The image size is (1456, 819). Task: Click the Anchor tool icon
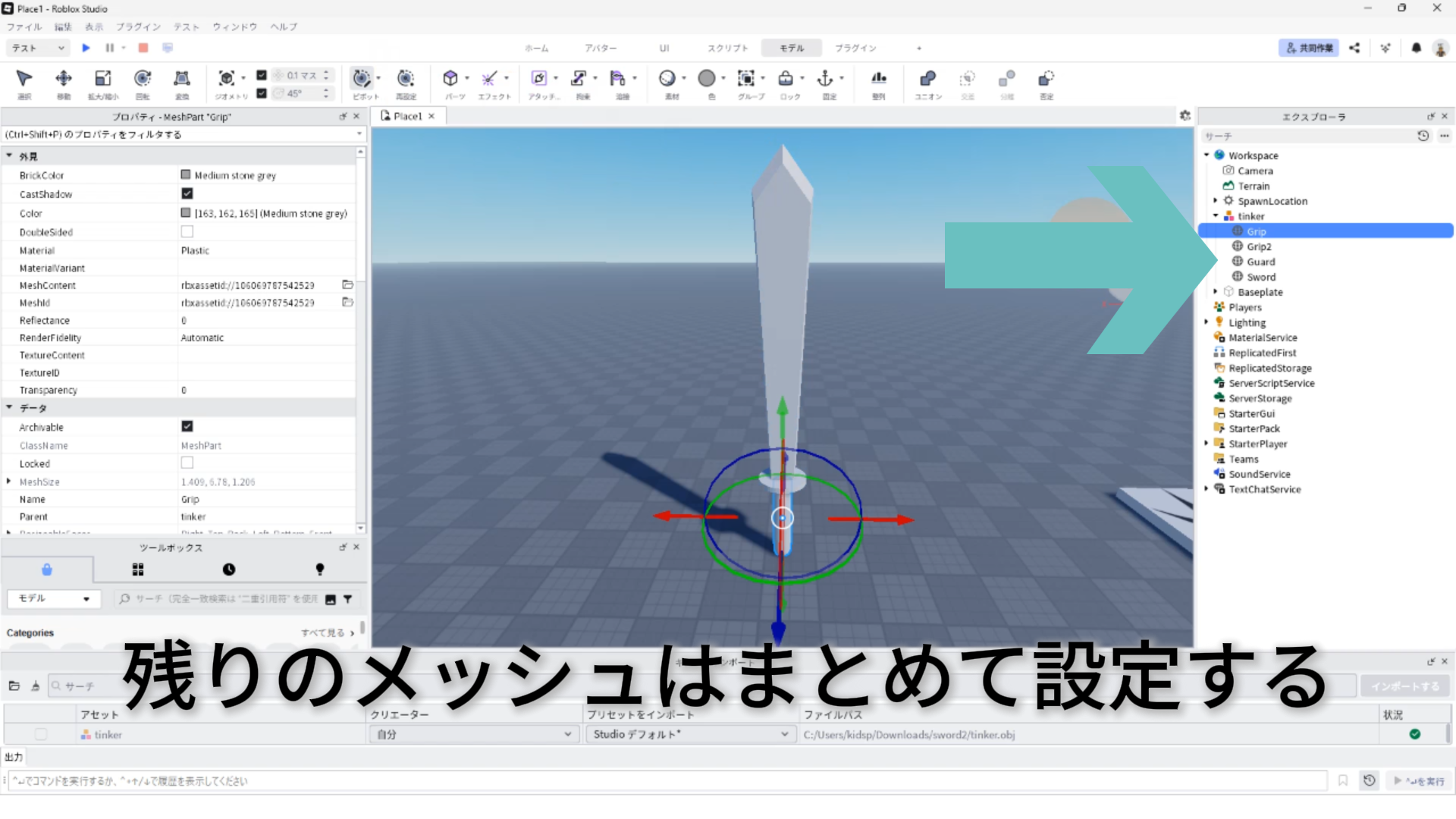(825, 79)
